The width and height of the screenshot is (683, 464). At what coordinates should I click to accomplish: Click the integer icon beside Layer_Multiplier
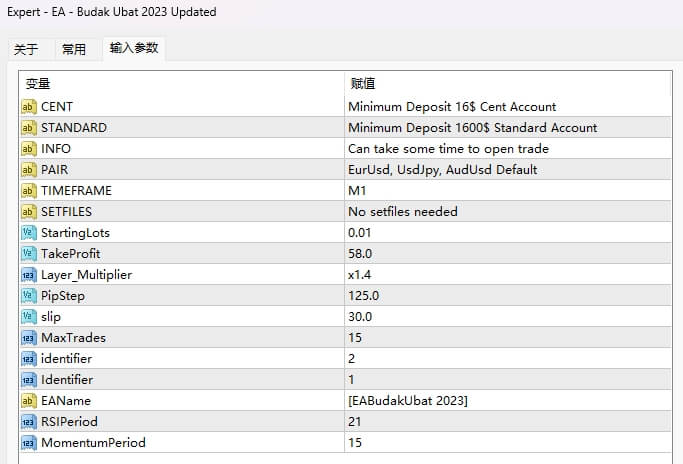(x=28, y=275)
